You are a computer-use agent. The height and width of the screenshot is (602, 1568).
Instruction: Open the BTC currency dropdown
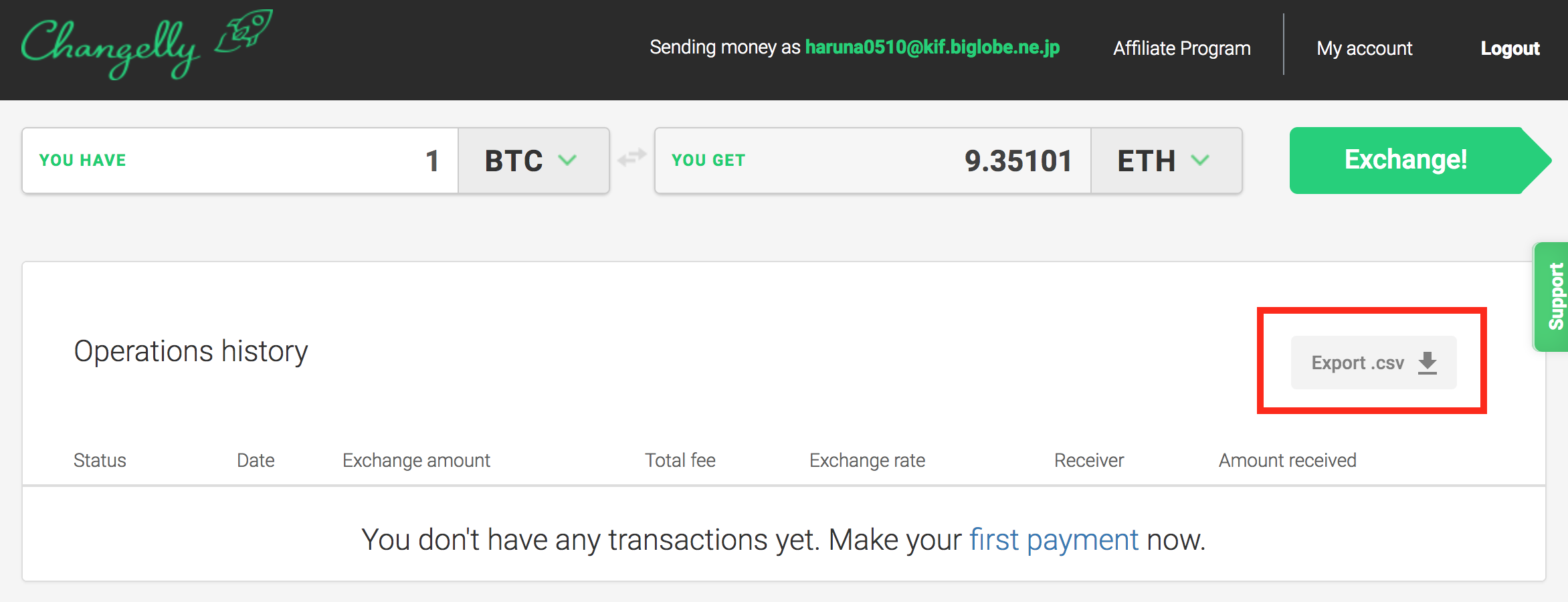[534, 161]
